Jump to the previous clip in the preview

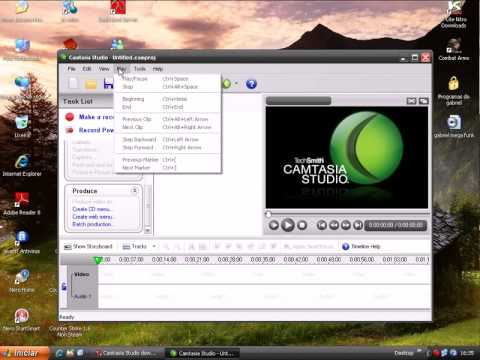[322, 225]
